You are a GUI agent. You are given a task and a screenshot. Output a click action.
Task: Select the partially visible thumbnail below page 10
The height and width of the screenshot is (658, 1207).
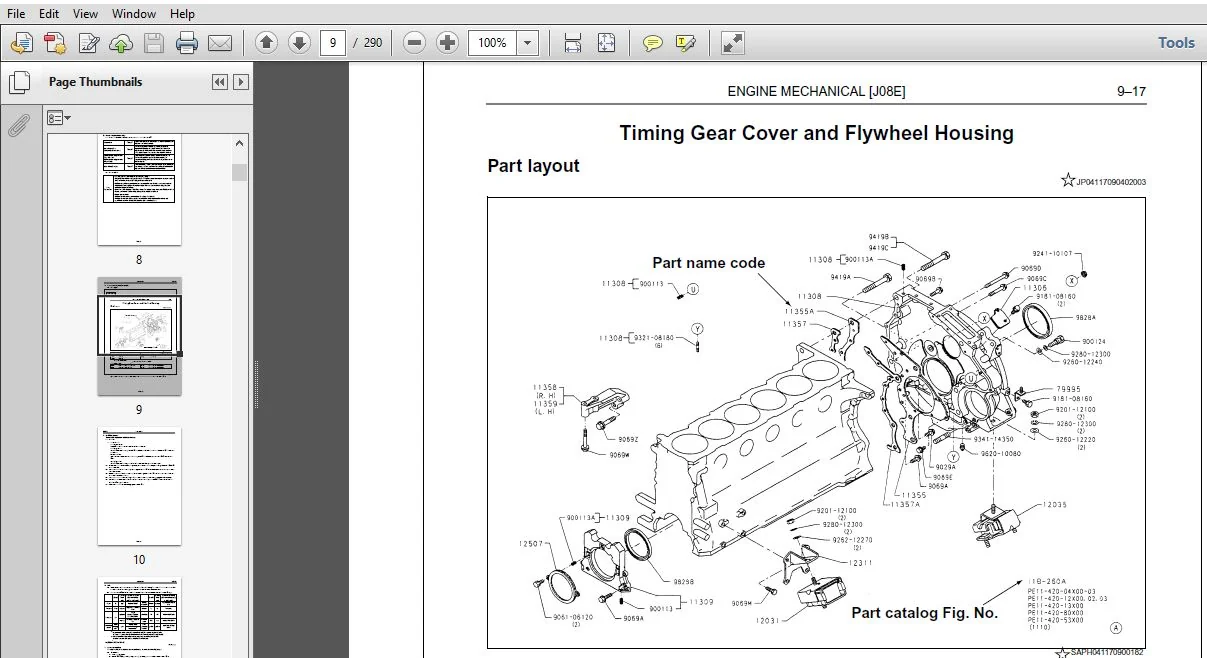coord(139,618)
